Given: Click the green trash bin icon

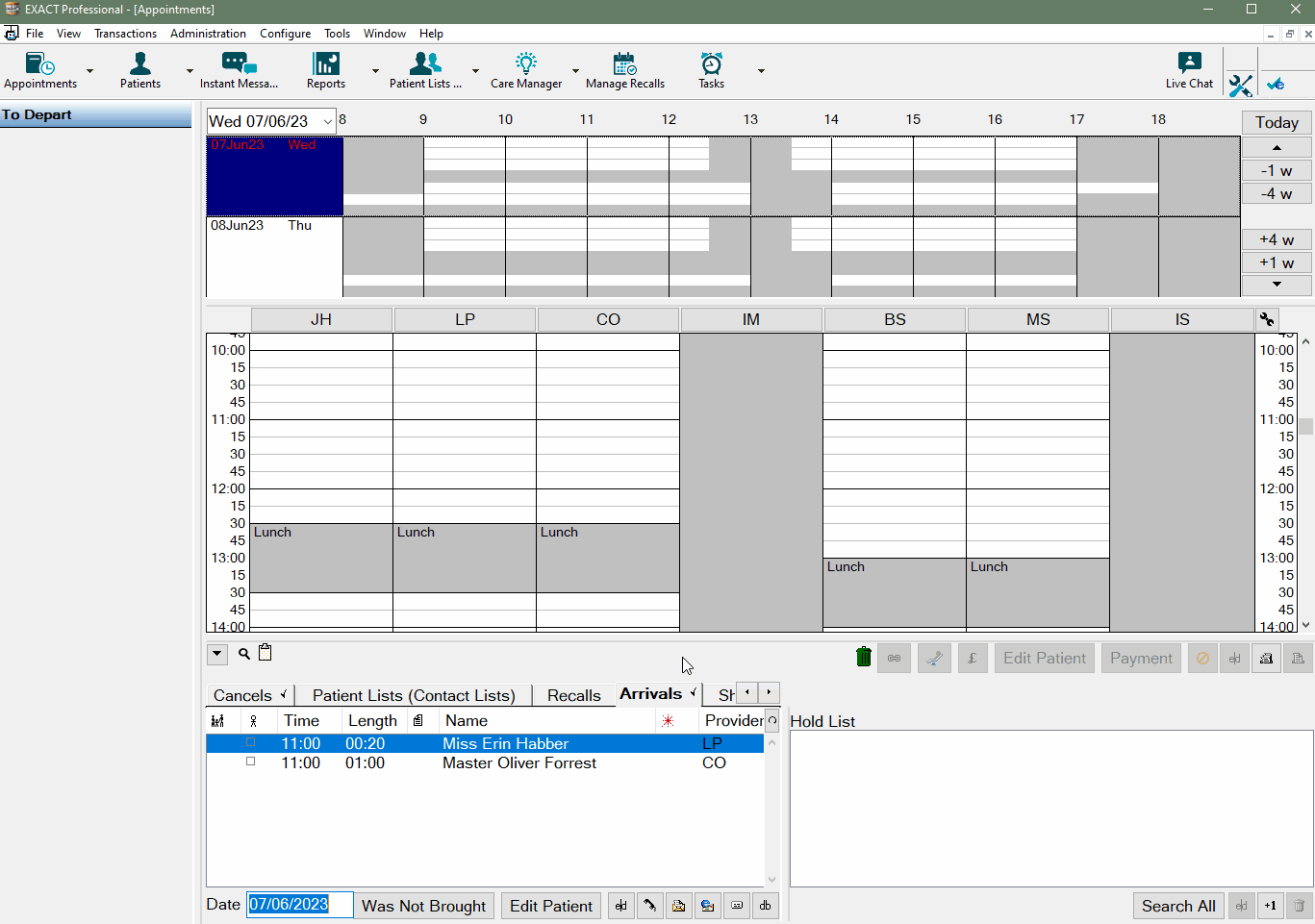Looking at the screenshot, I should click(863, 658).
